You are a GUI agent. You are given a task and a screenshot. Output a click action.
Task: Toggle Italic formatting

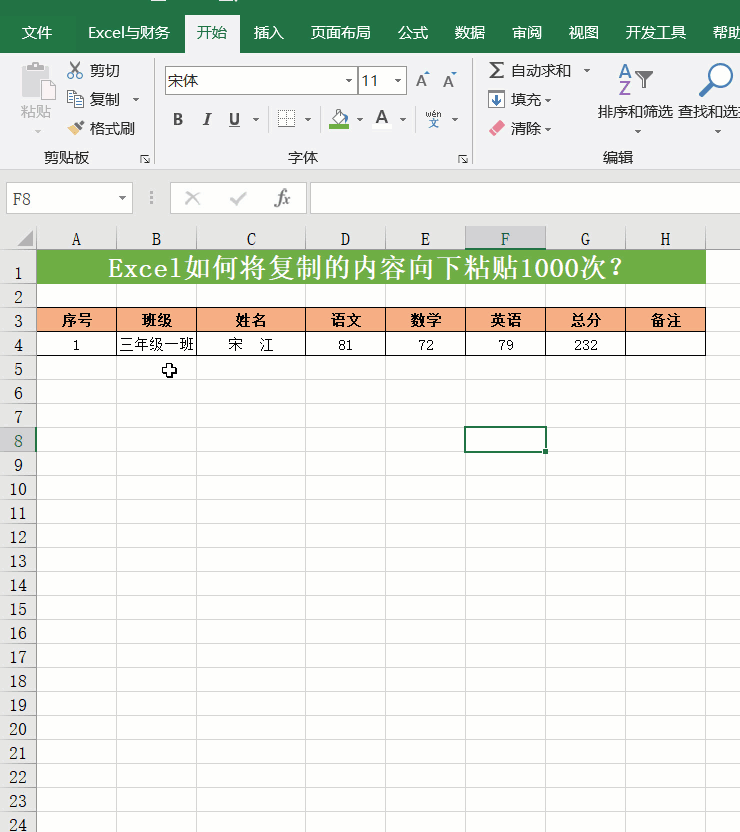click(x=207, y=119)
